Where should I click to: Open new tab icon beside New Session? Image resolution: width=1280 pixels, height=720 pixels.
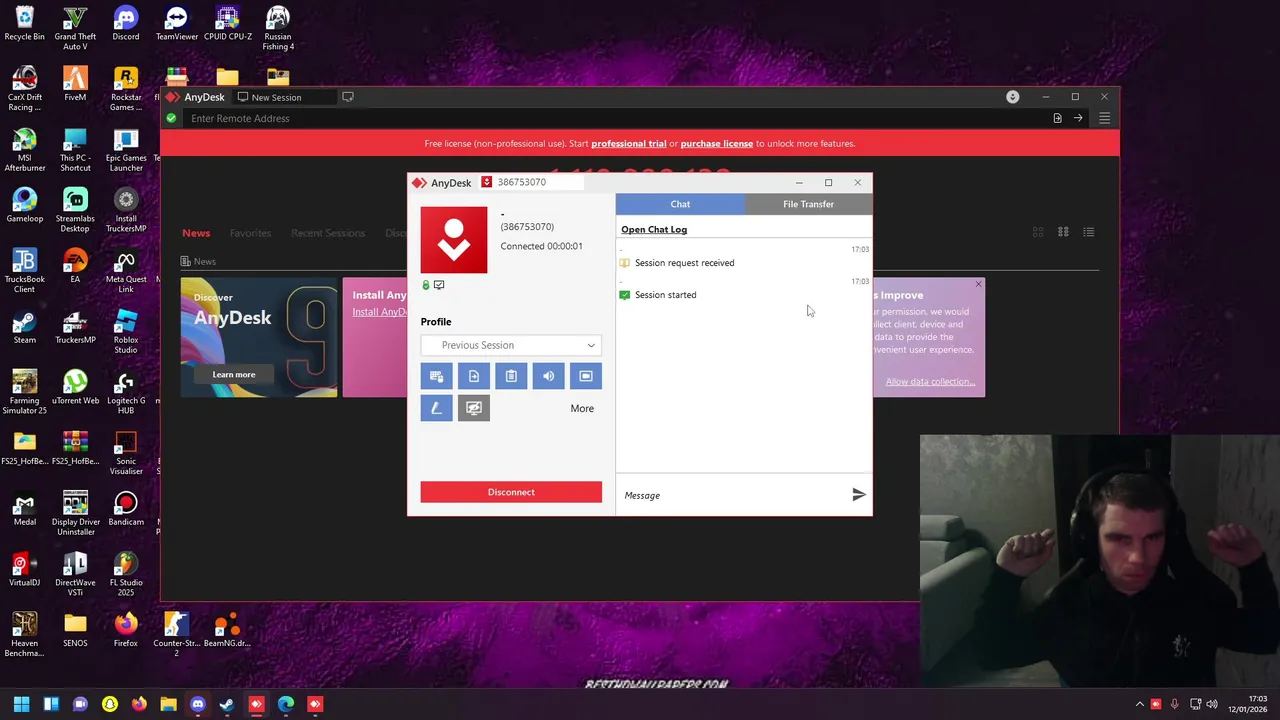pyautogui.click(x=348, y=97)
